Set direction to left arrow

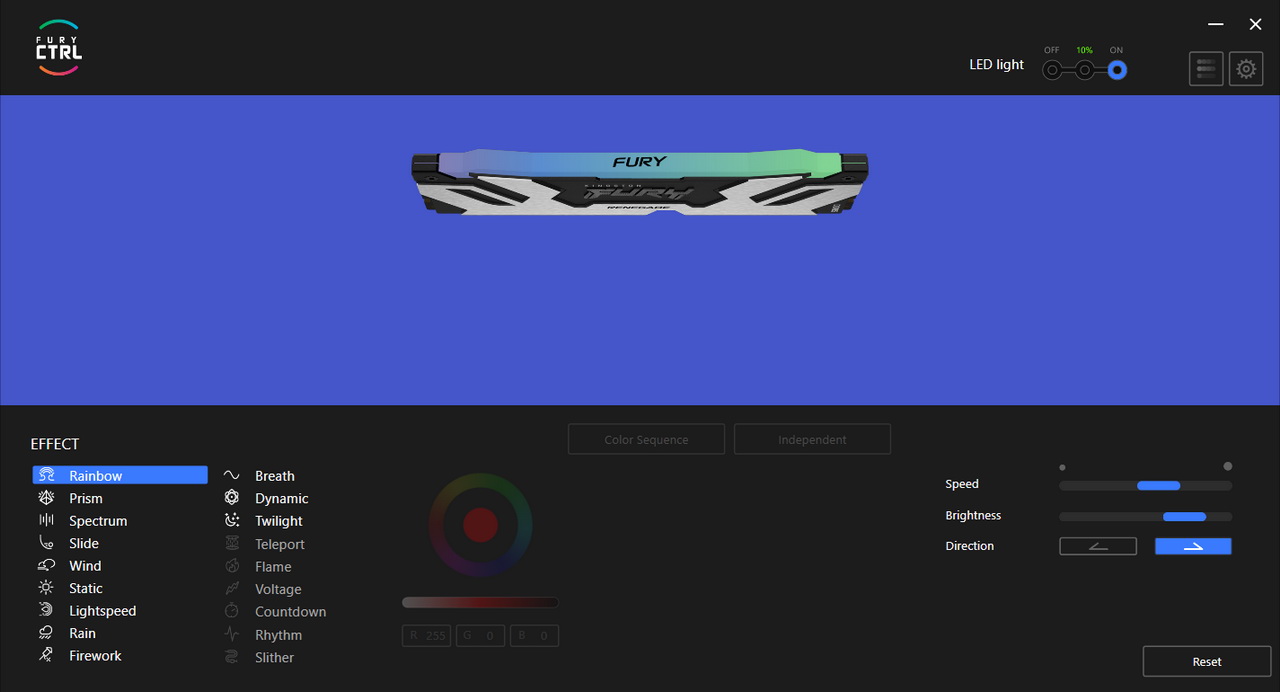click(x=1098, y=546)
